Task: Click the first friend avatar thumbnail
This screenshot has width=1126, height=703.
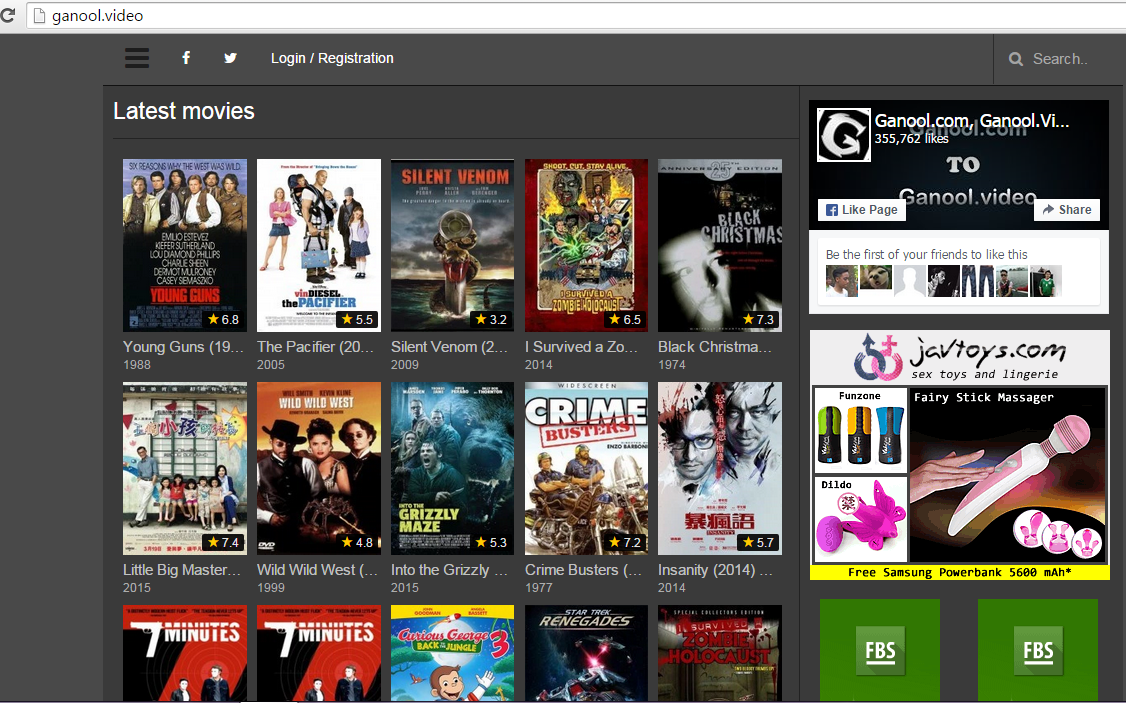Action: pos(842,281)
